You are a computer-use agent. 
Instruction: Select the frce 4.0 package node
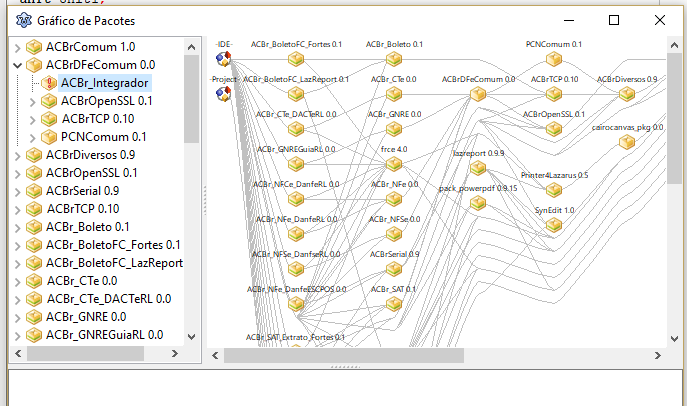(x=394, y=164)
